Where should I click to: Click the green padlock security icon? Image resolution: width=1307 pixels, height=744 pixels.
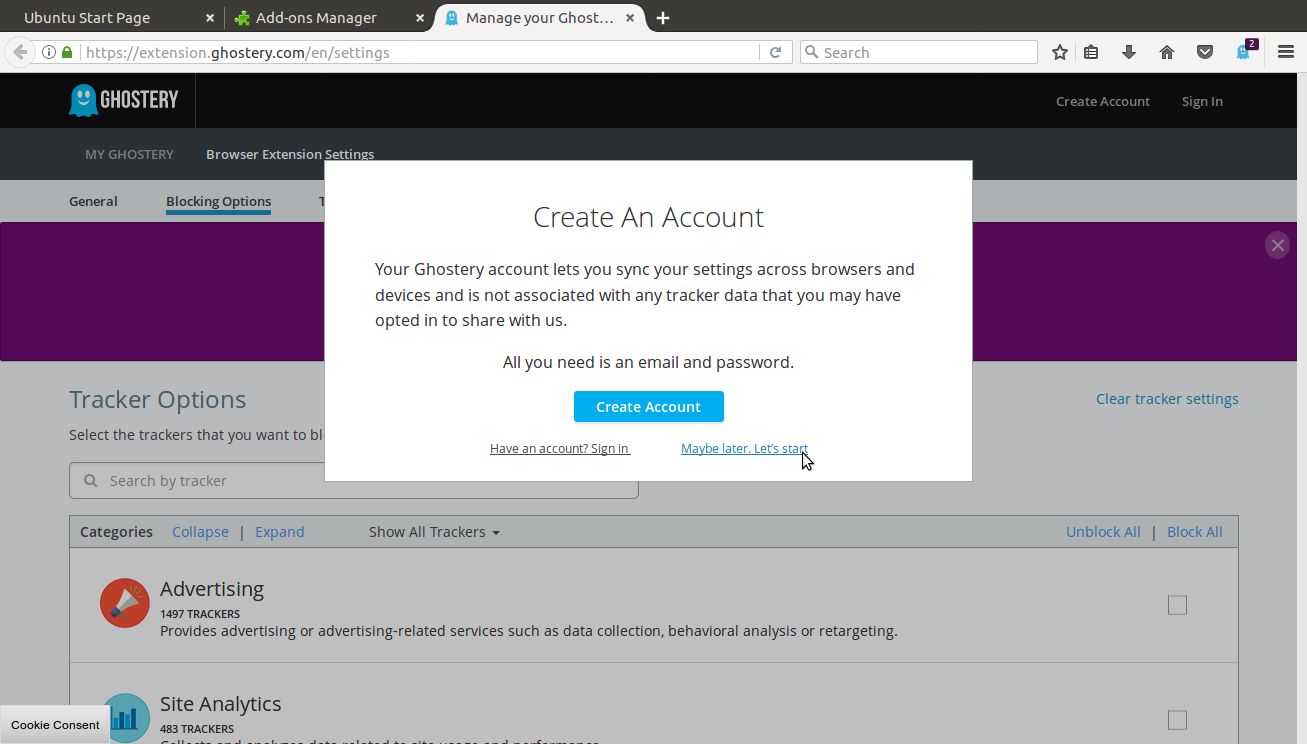click(67, 52)
